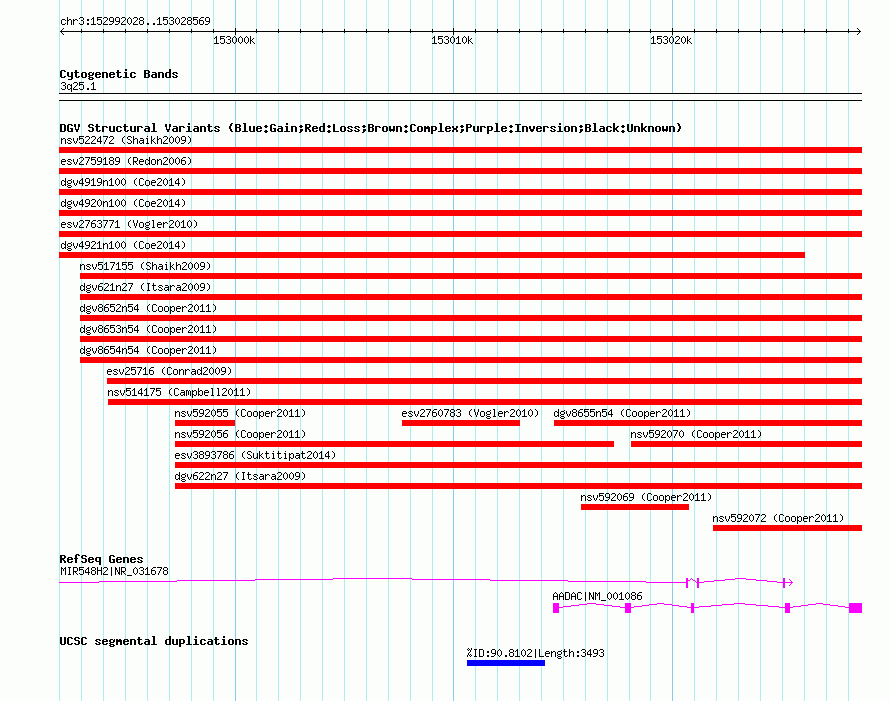
Task: Select nsv517155 (Shaikh2009) variant label
Action: 145,266
